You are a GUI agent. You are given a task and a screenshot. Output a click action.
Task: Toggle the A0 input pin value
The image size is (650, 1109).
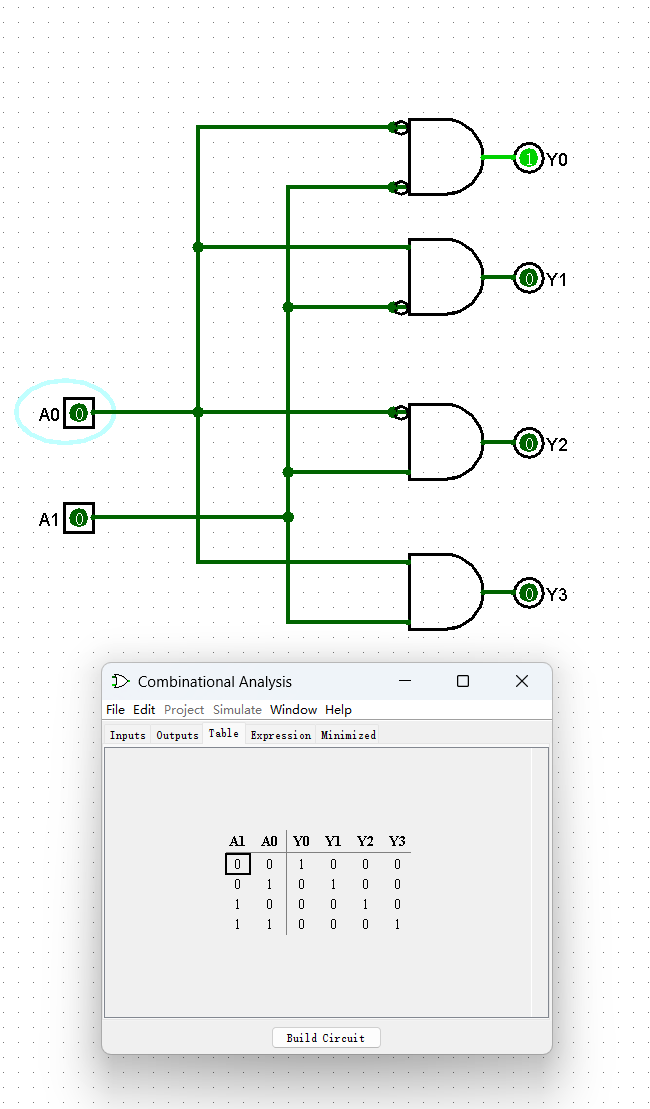[79, 412]
